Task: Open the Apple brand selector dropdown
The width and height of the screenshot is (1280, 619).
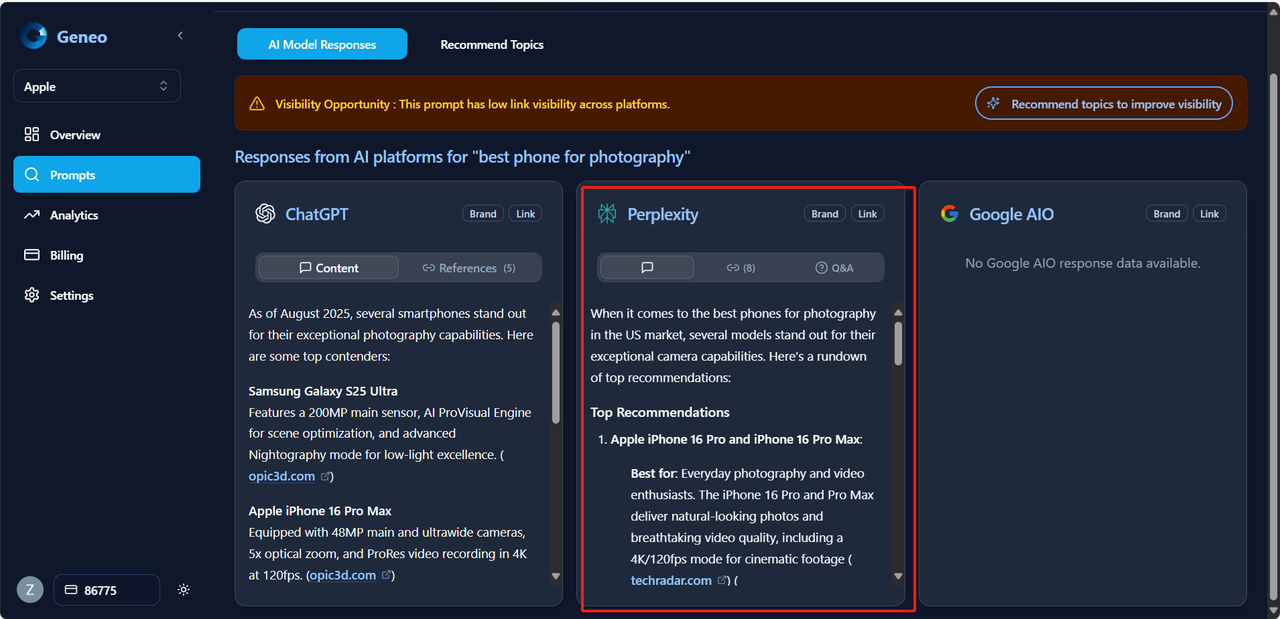Action: [97, 86]
